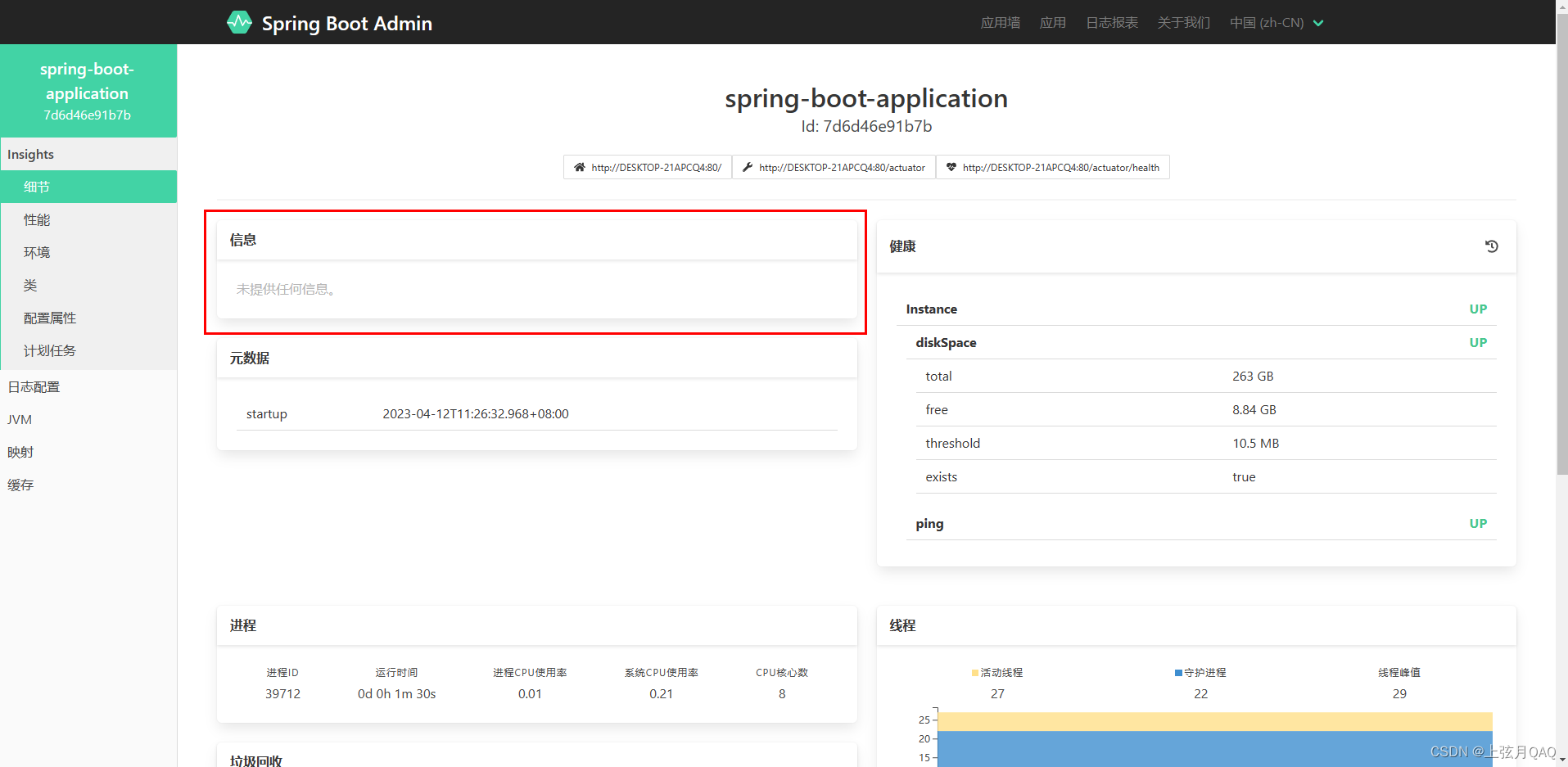The image size is (1568, 767).
Task: Open the 缓存 sidebar item
Action: point(20,485)
